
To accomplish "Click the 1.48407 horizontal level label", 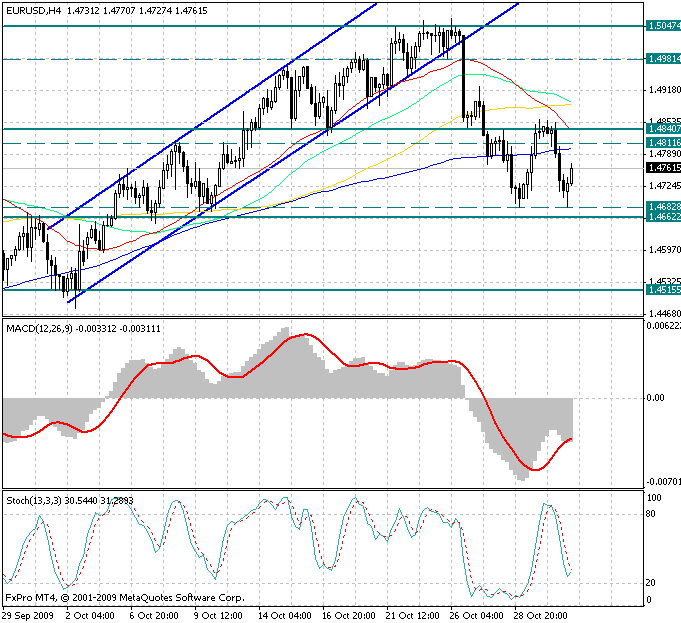I will click(663, 129).
